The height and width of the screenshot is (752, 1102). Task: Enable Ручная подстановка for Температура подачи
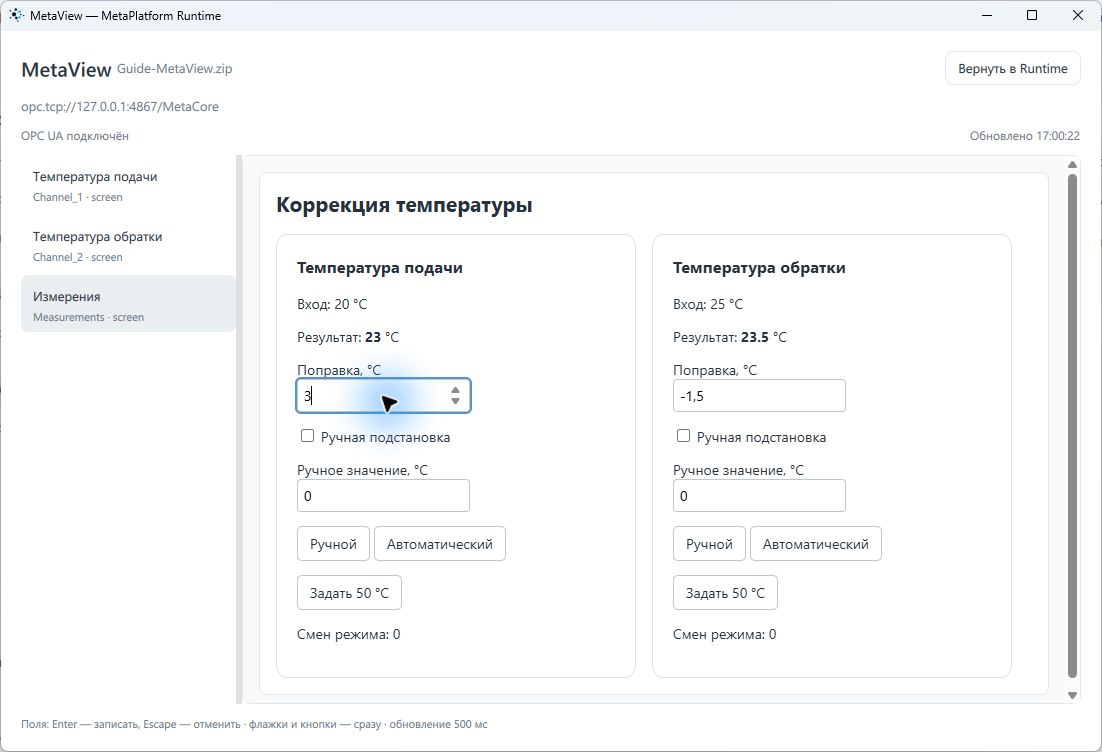click(x=307, y=436)
